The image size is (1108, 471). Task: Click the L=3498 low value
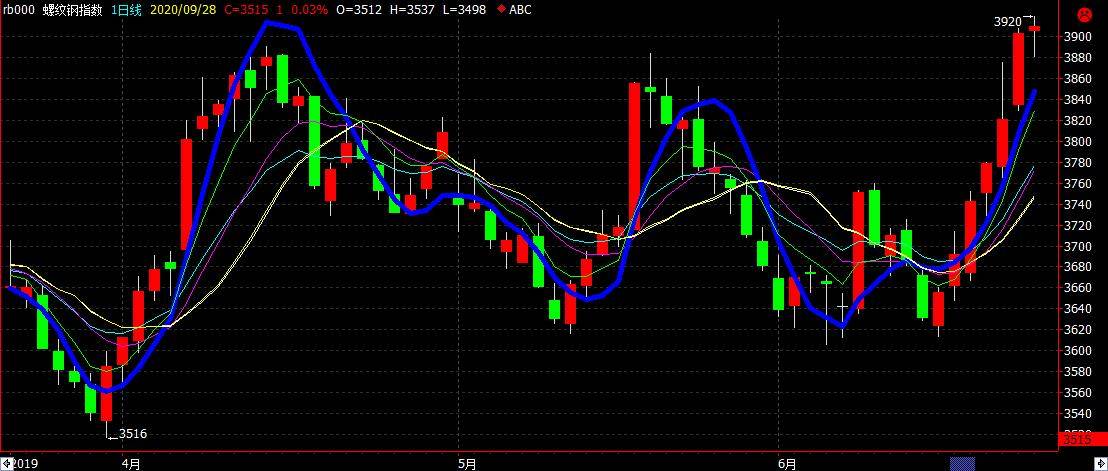(x=465, y=10)
